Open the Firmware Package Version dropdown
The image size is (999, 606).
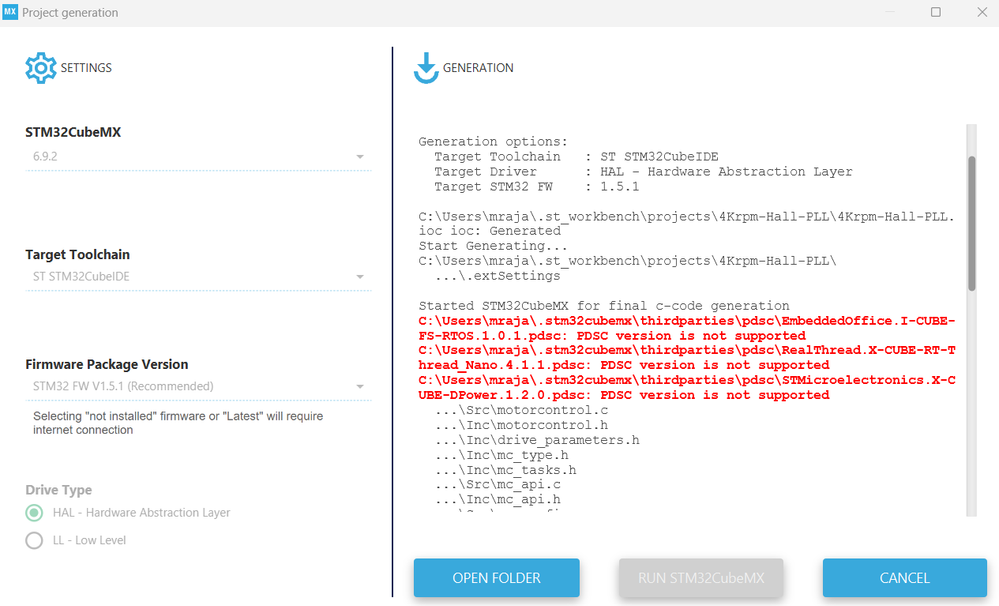[x=198, y=386]
